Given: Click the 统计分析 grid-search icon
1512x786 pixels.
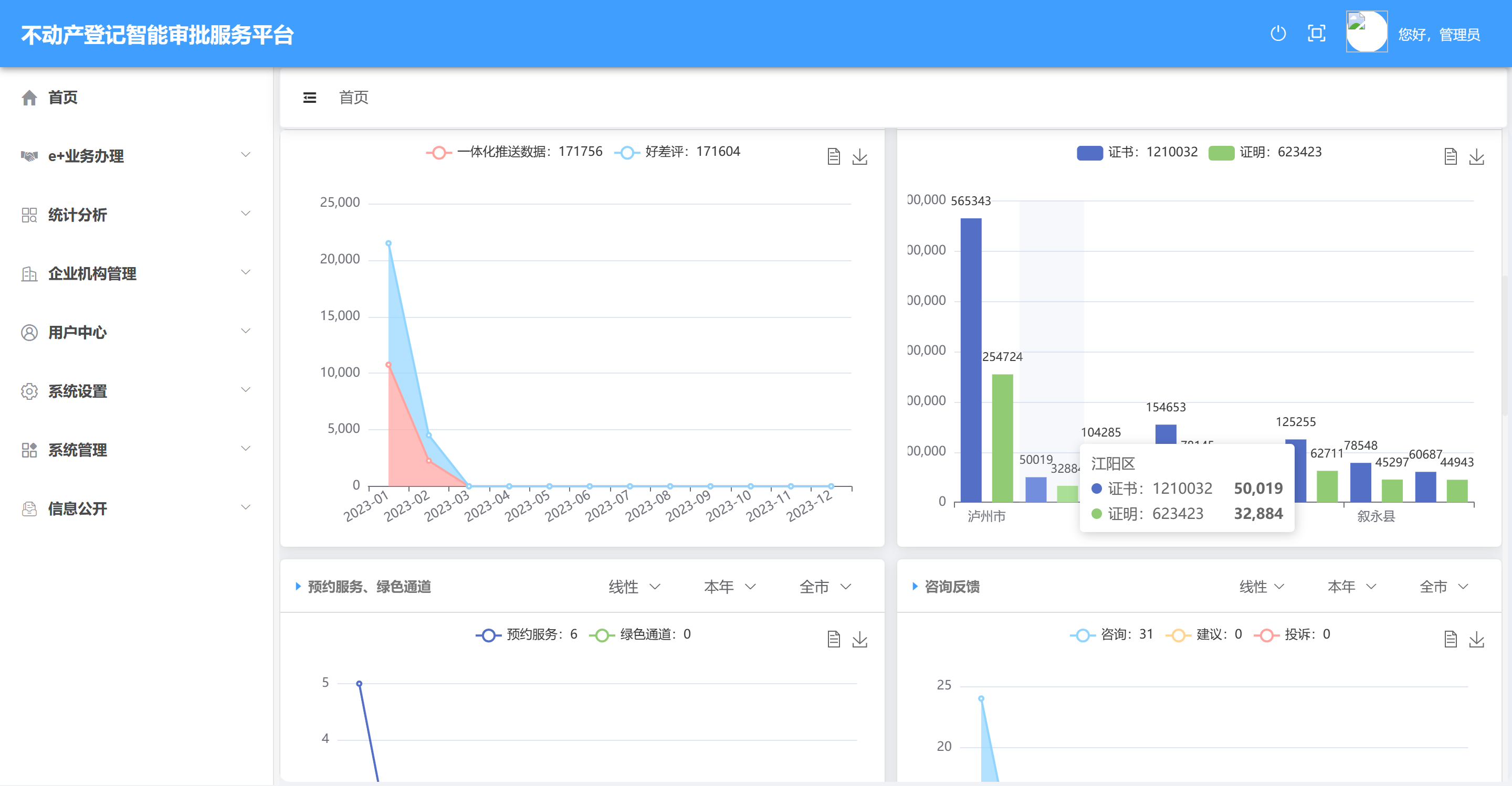Looking at the screenshot, I should tap(29, 215).
